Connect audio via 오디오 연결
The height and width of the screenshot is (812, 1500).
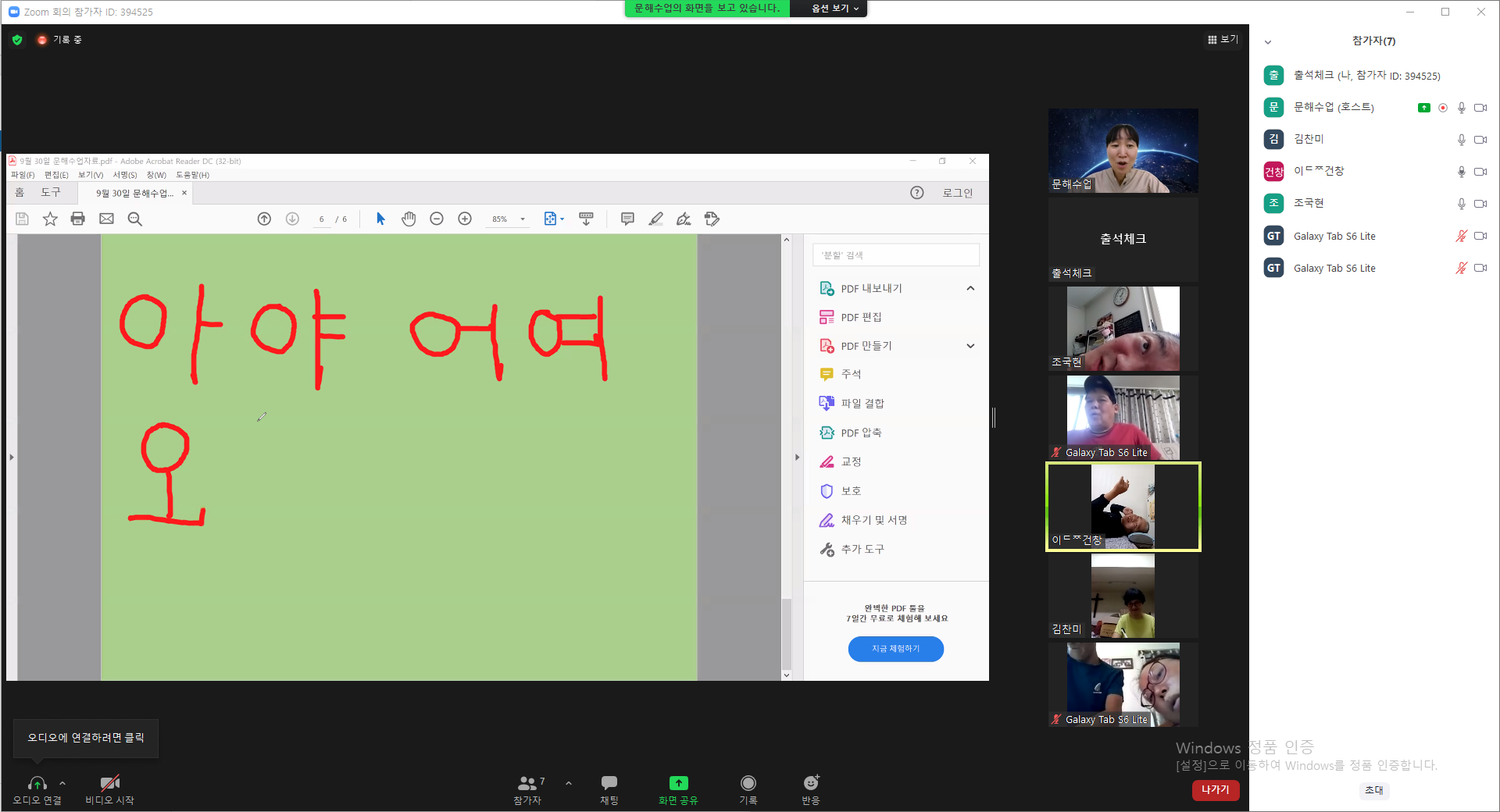(x=37, y=789)
